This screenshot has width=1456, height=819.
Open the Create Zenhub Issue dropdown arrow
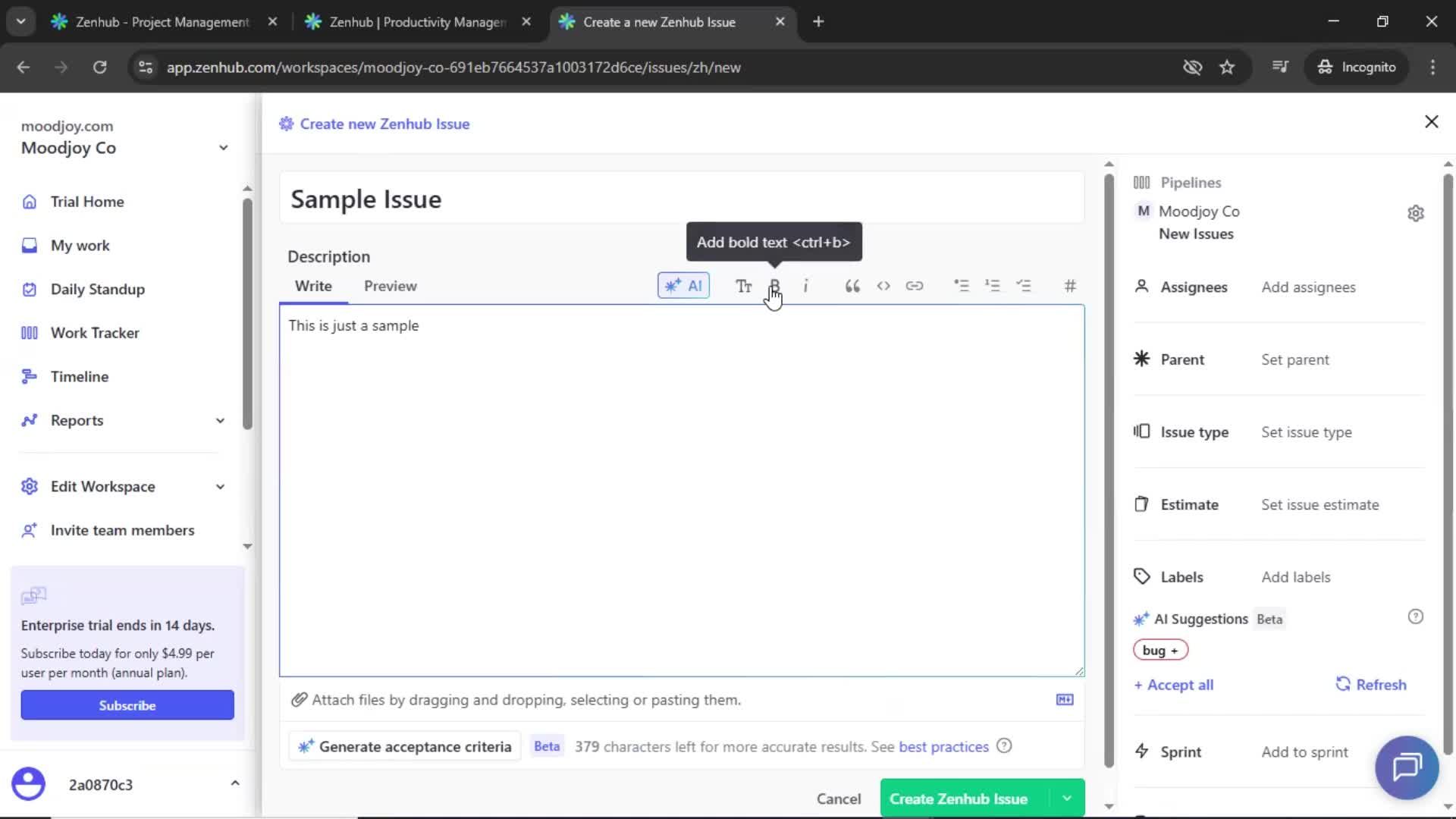pyautogui.click(x=1066, y=798)
